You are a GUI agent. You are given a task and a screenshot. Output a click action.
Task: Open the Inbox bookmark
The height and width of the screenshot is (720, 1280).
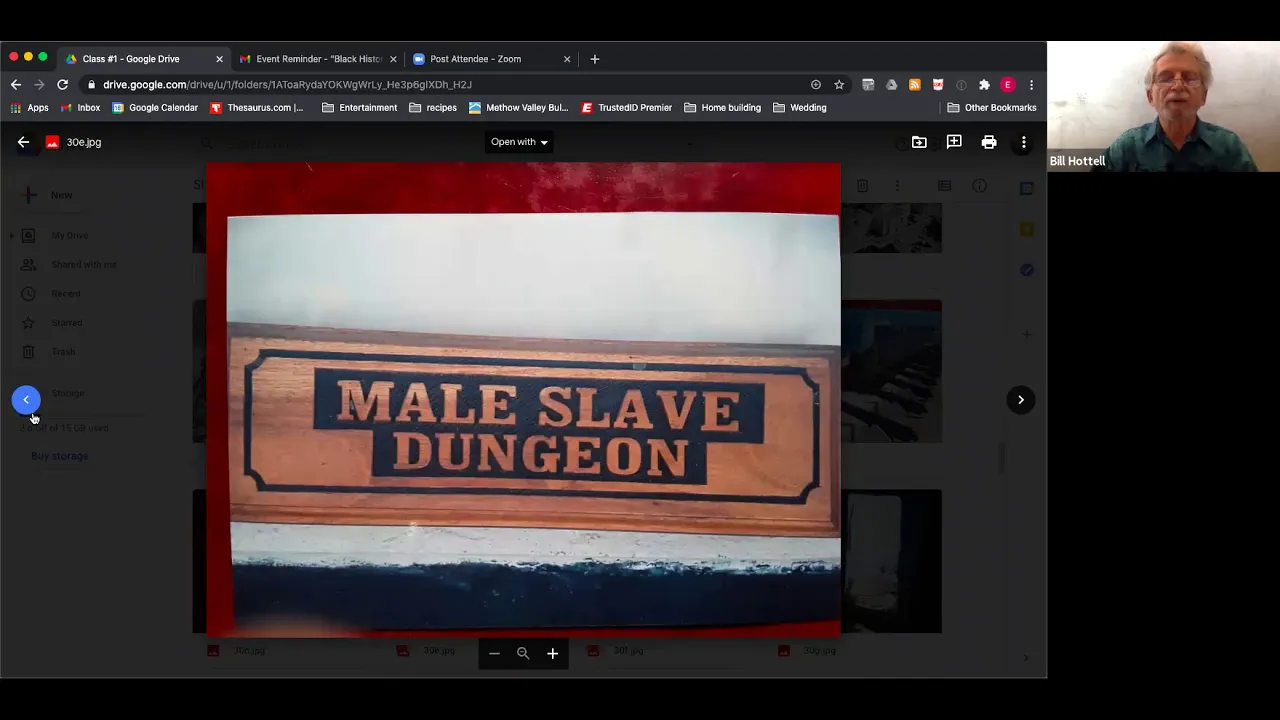pyautogui.click(x=80, y=108)
